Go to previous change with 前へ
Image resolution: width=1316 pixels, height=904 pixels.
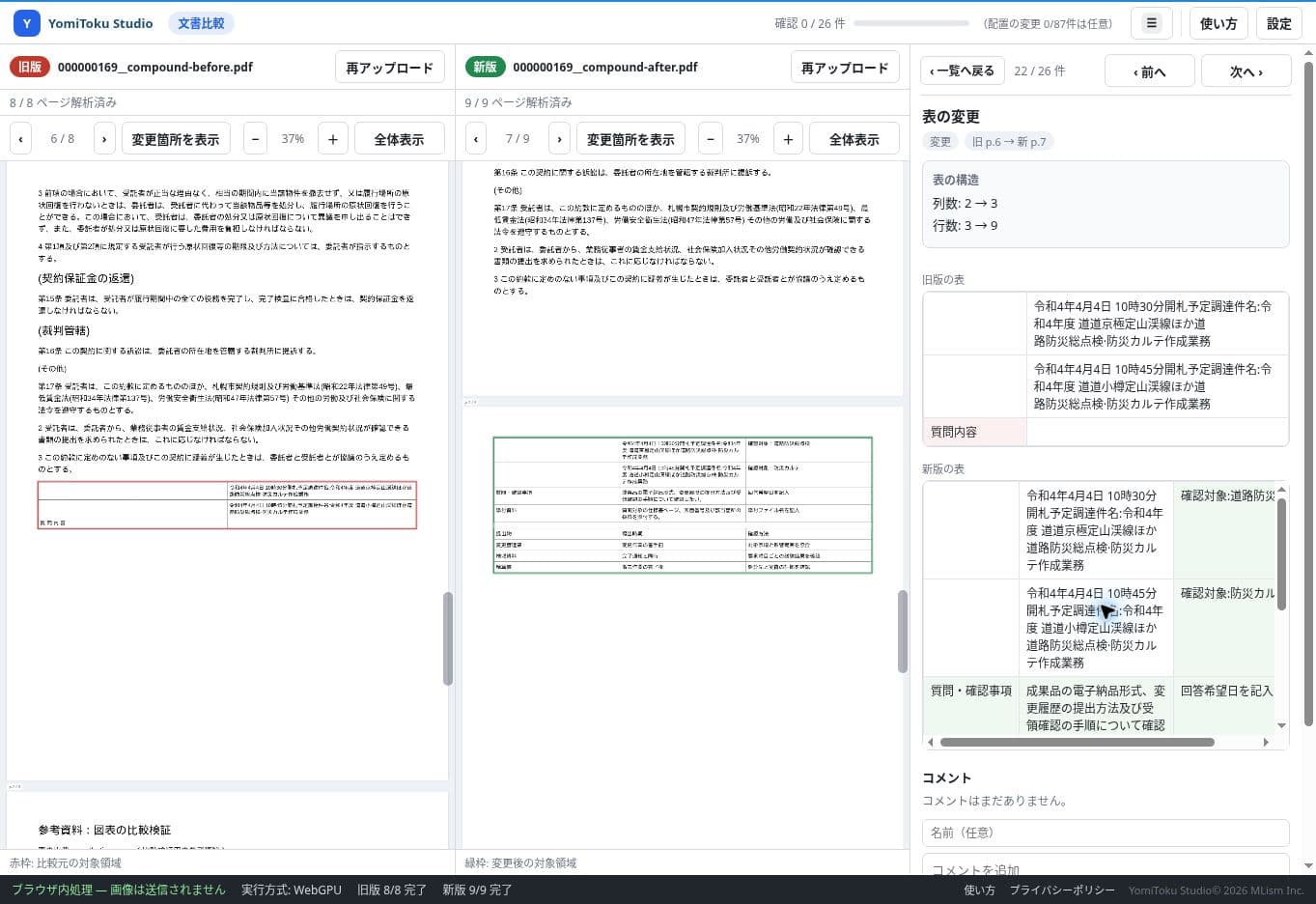(1150, 71)
